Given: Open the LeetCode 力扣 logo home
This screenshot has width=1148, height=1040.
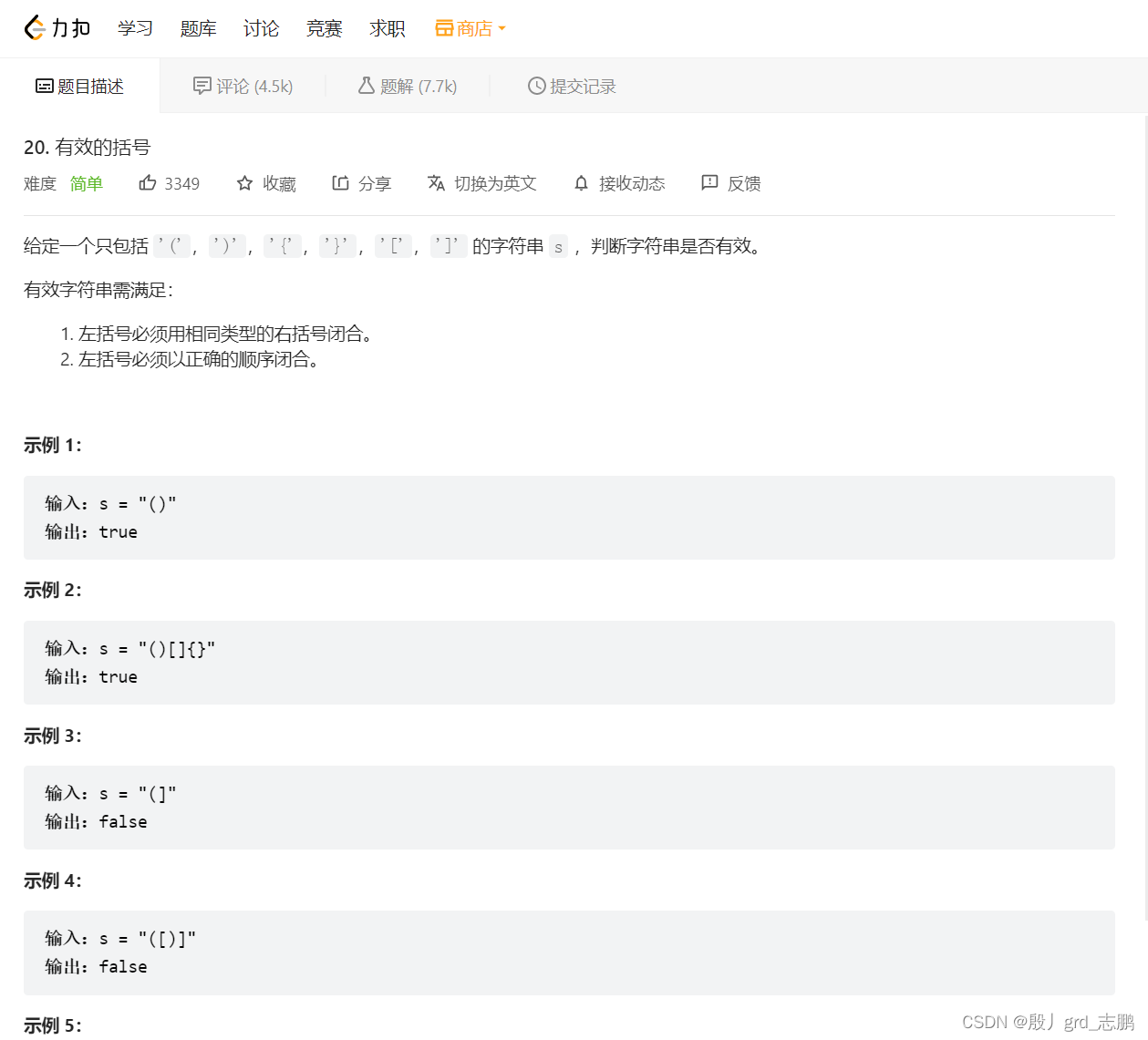Looking at the screenshot, I should click(57, 28).
